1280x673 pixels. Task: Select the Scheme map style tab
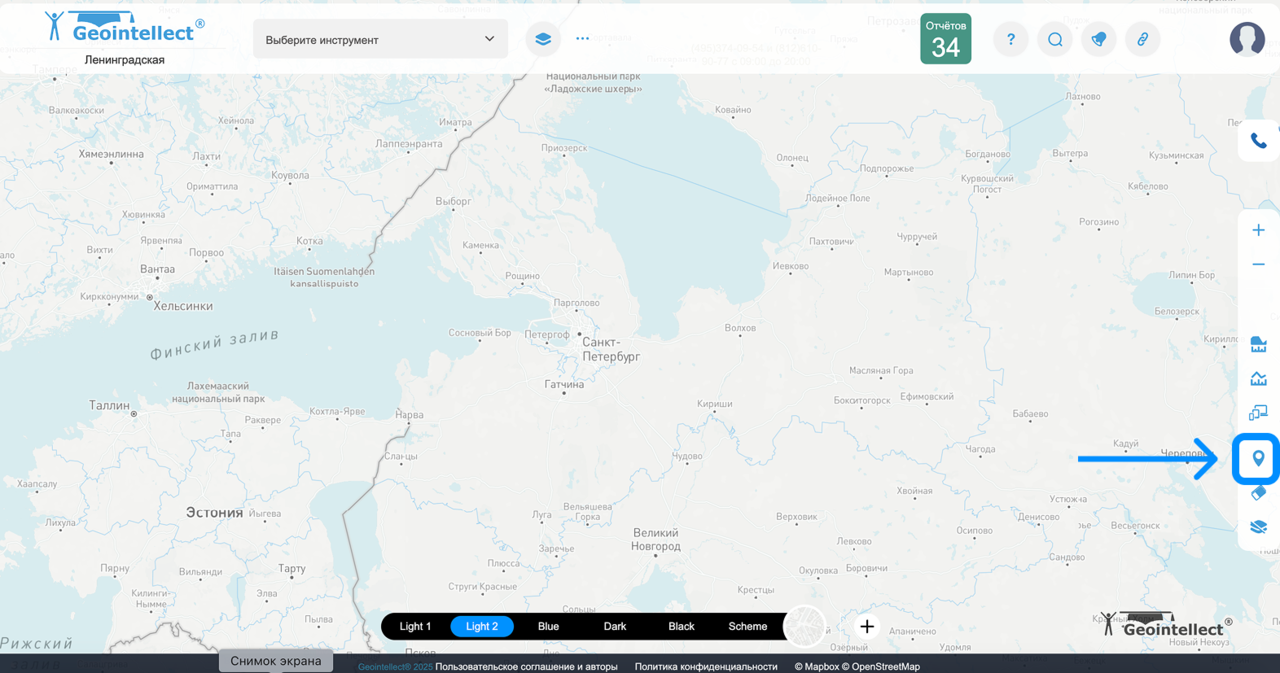click(x=747, y=627)
